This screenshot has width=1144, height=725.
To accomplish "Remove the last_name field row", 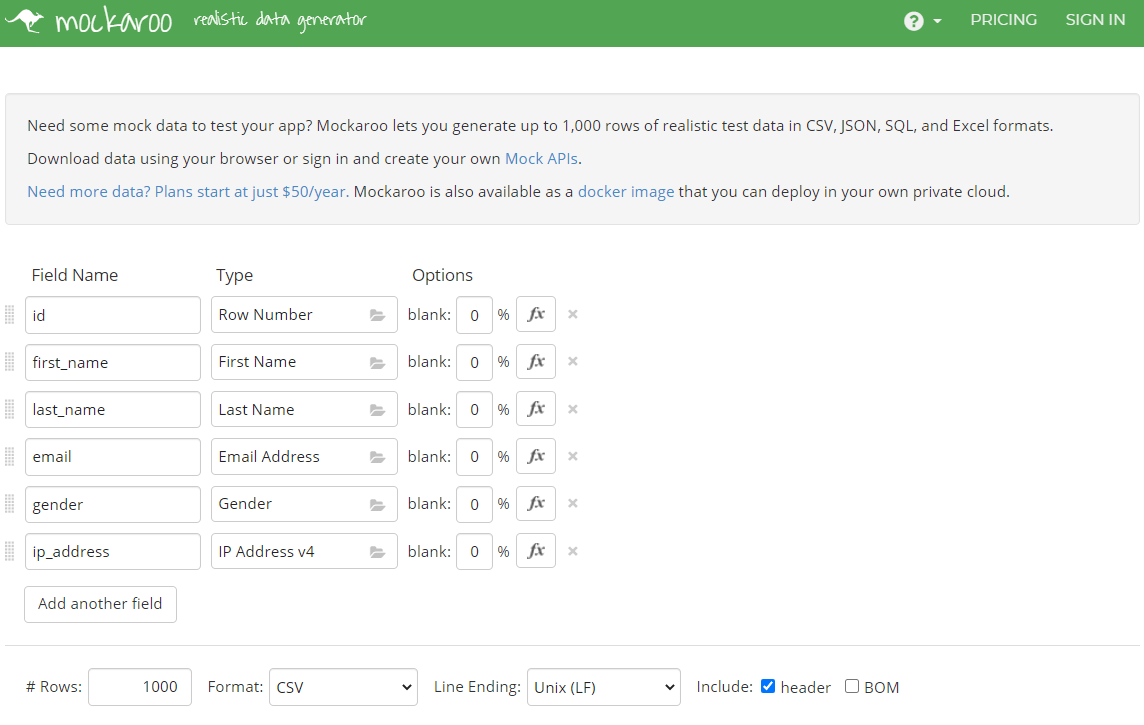I will click(x=573, y=409).
